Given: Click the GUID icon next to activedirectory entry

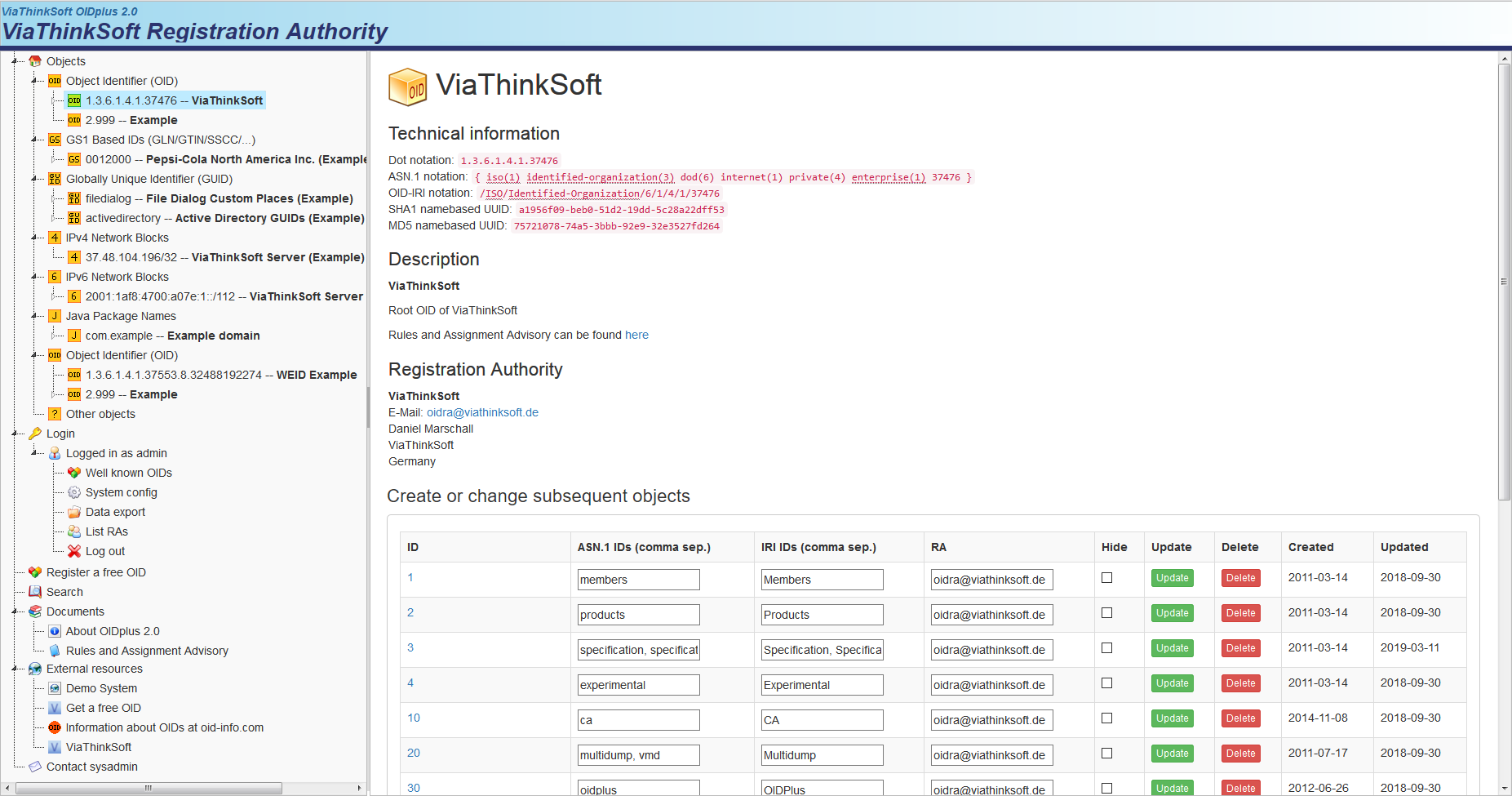Looking at the screenshot, I should (x=74, y=218).
